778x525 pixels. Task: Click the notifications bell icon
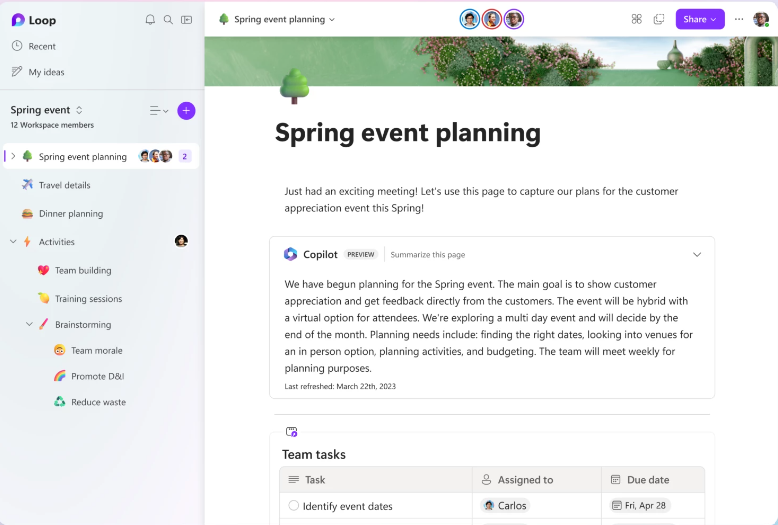[150, 19]
